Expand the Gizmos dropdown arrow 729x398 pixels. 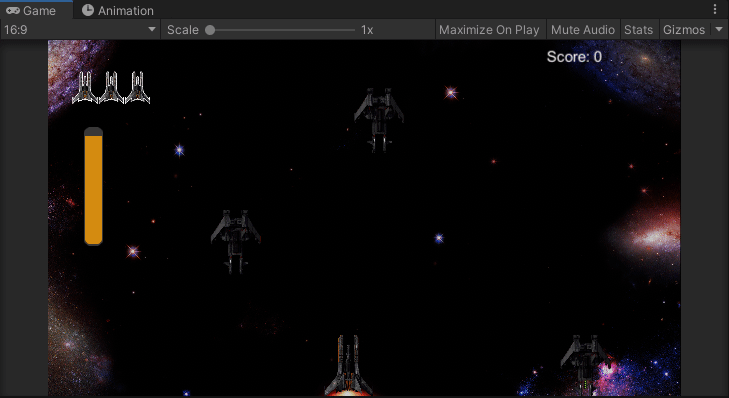[x=719, y=29]
